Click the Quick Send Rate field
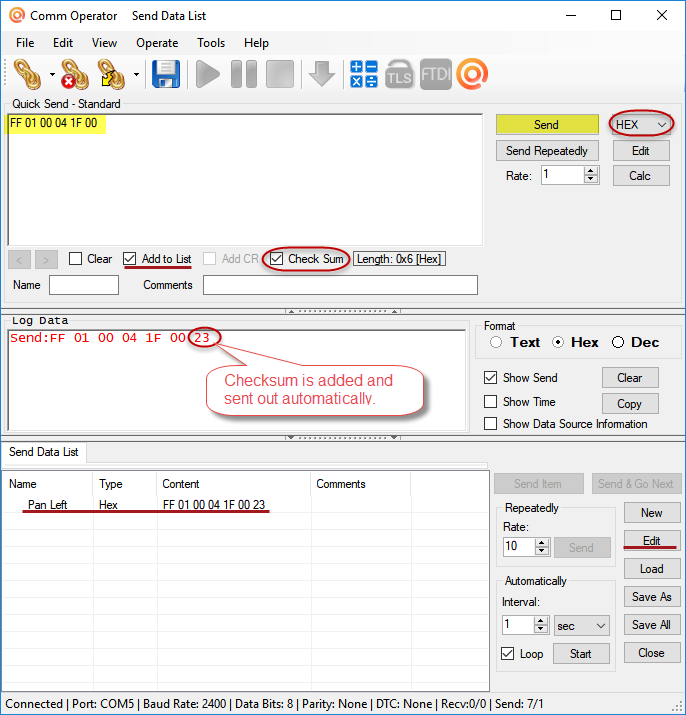Viewport: 686px width, 715px height. coord(563,175)
